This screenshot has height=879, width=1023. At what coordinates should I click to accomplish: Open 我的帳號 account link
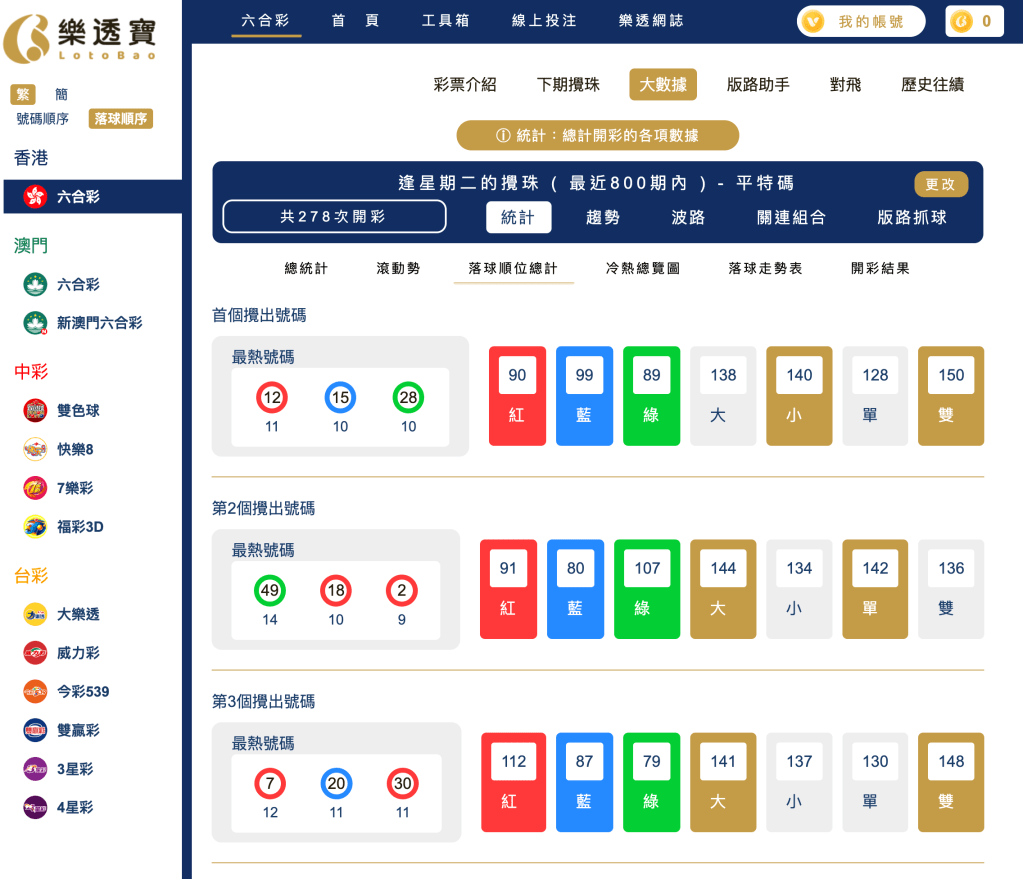860,20
